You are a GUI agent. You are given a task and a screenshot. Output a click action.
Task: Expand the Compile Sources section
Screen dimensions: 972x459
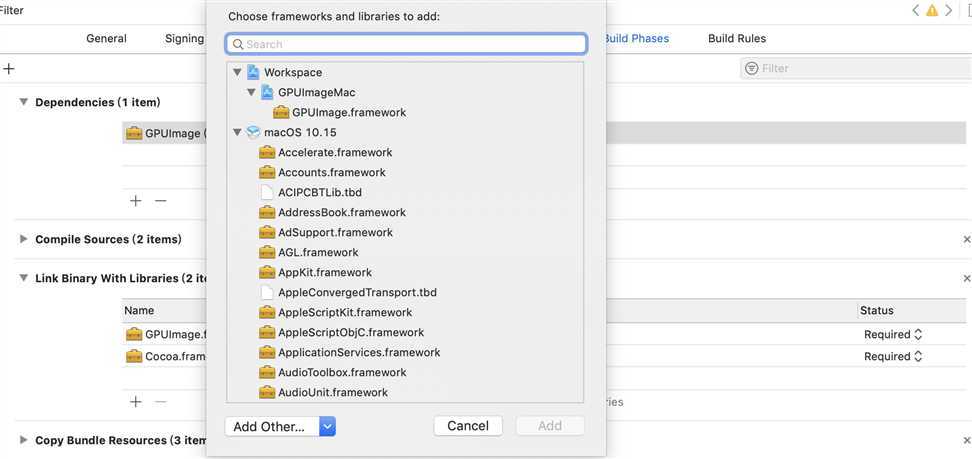24,239
